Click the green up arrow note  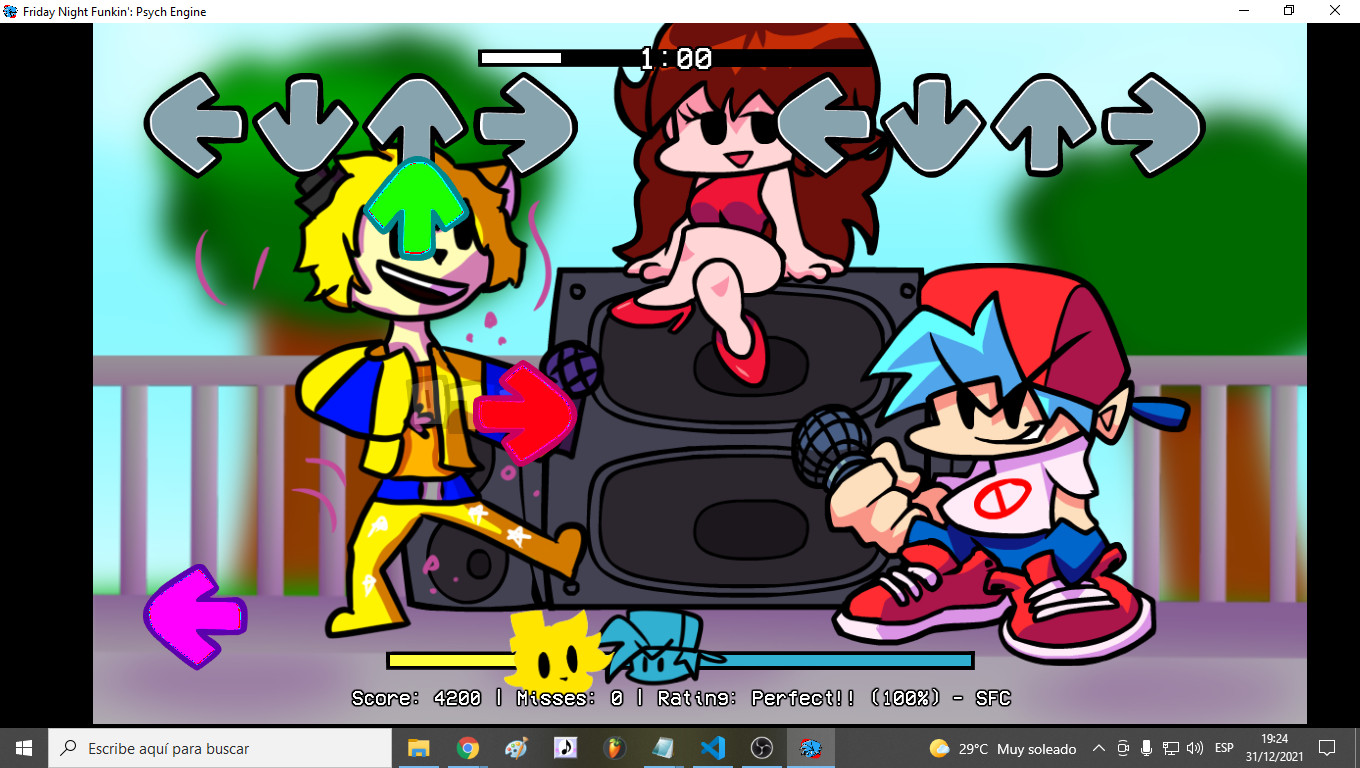coord(416,208)
